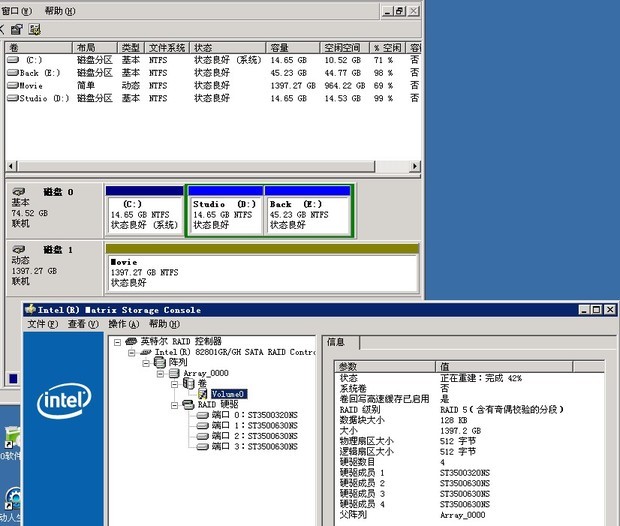Select the Array_0000 node icon
Screen dimensions: 620x526
174,373
